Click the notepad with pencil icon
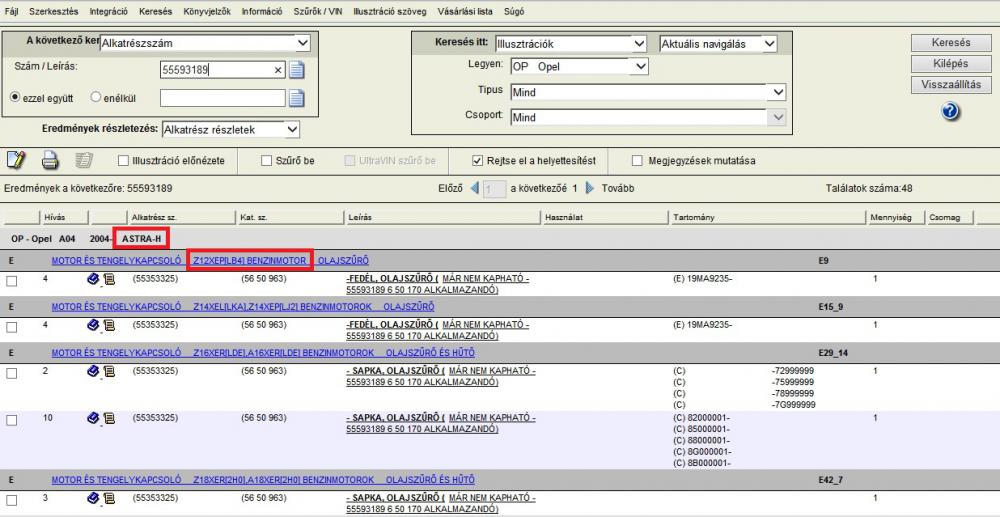 point(16,160)
